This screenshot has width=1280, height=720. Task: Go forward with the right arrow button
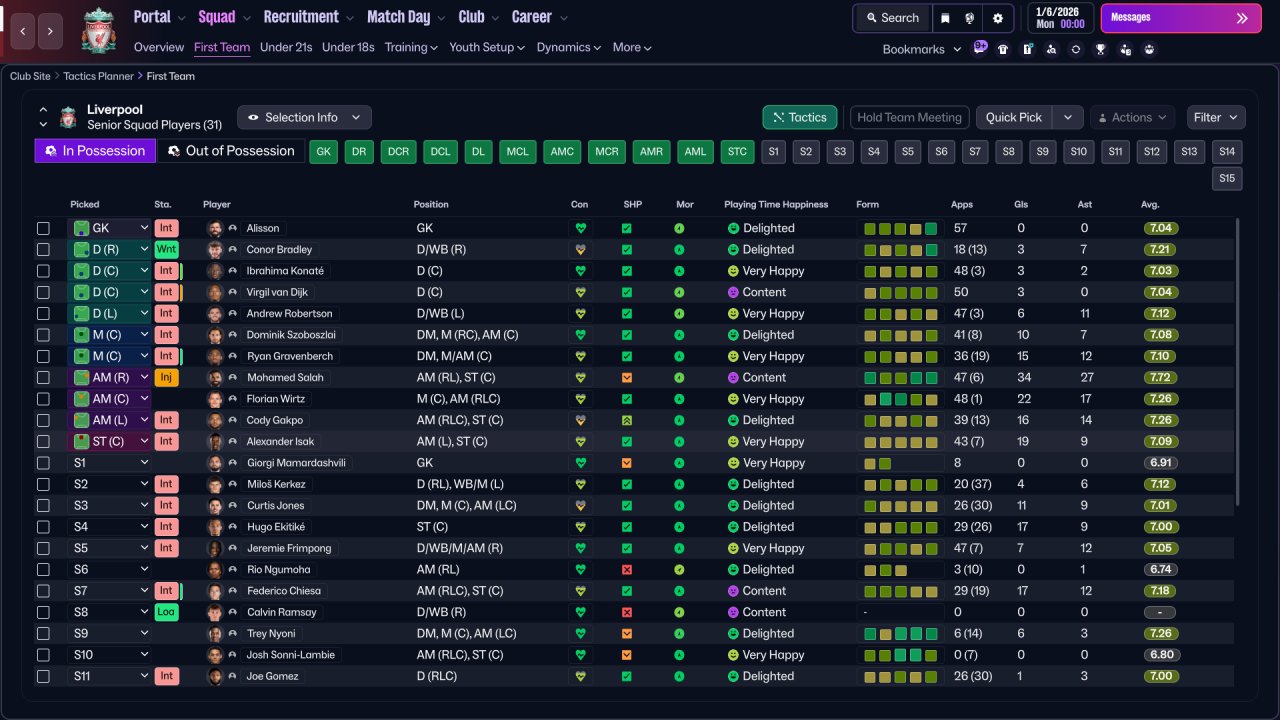[51, 31]
